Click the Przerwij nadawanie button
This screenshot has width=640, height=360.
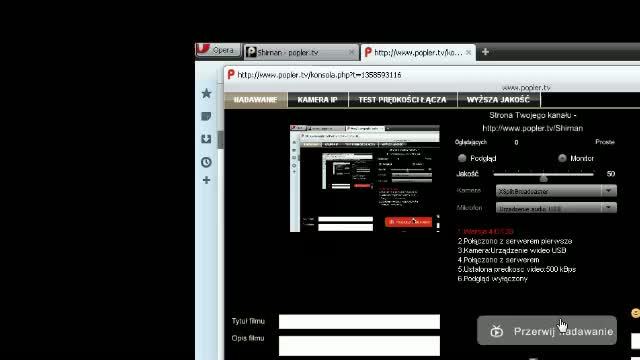tap(547, 331)
